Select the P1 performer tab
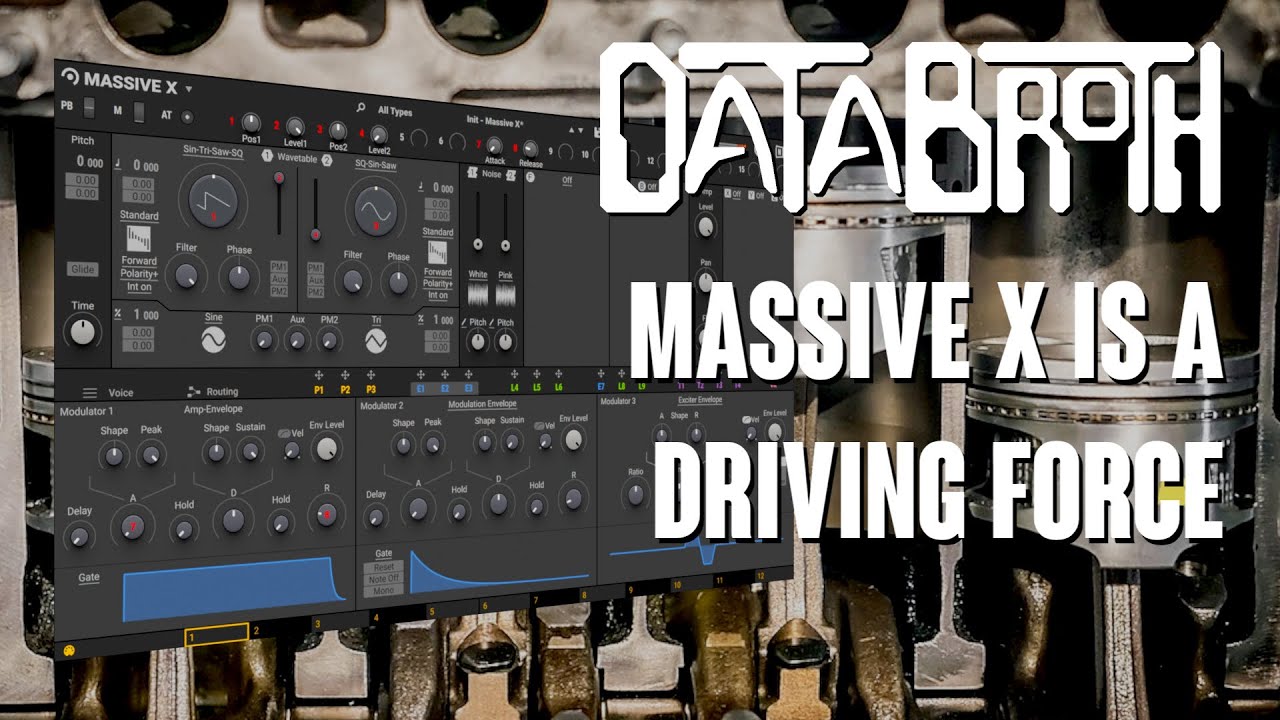1280x720 pixels. (x=319, y=389)
